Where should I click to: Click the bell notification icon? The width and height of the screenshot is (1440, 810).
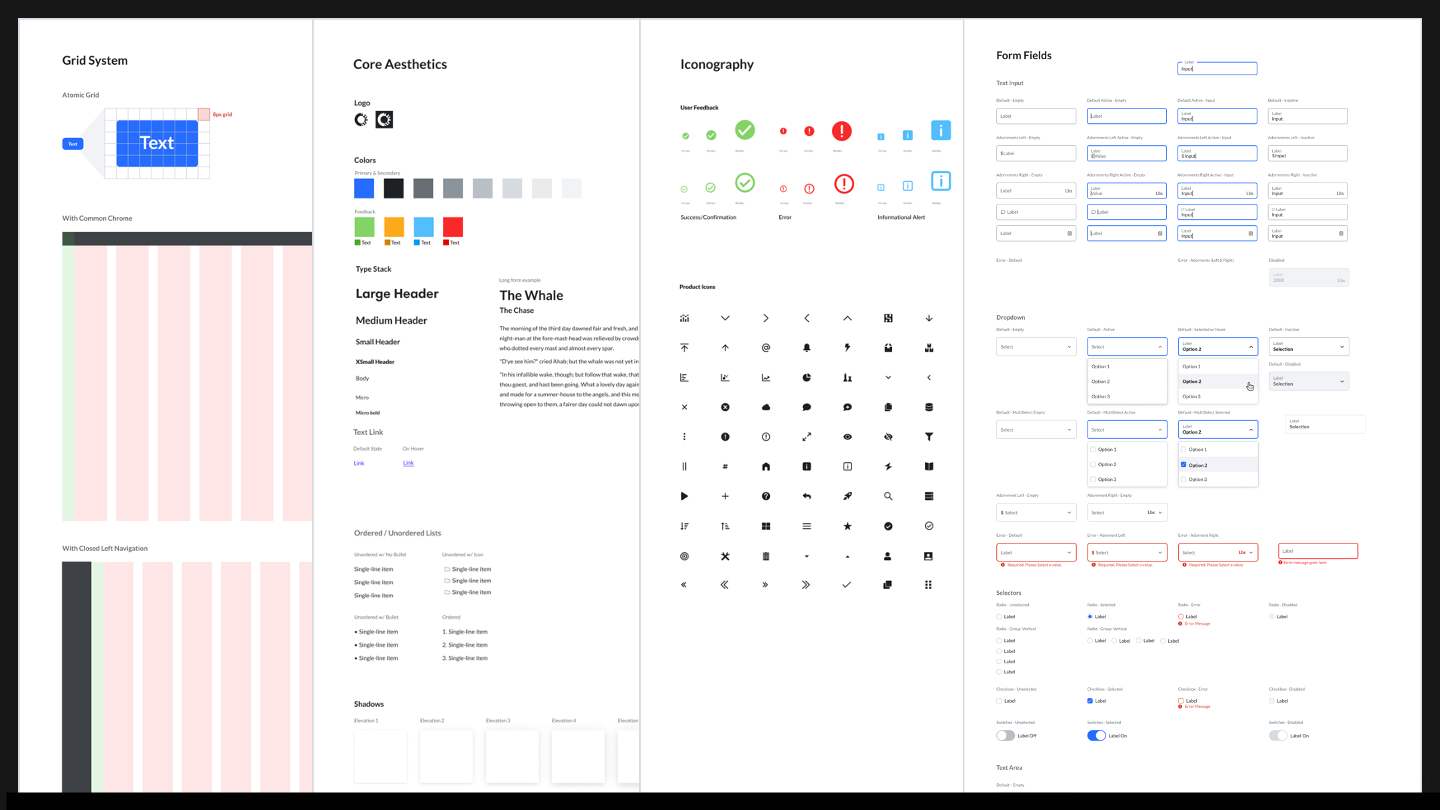tap(806, 348)
